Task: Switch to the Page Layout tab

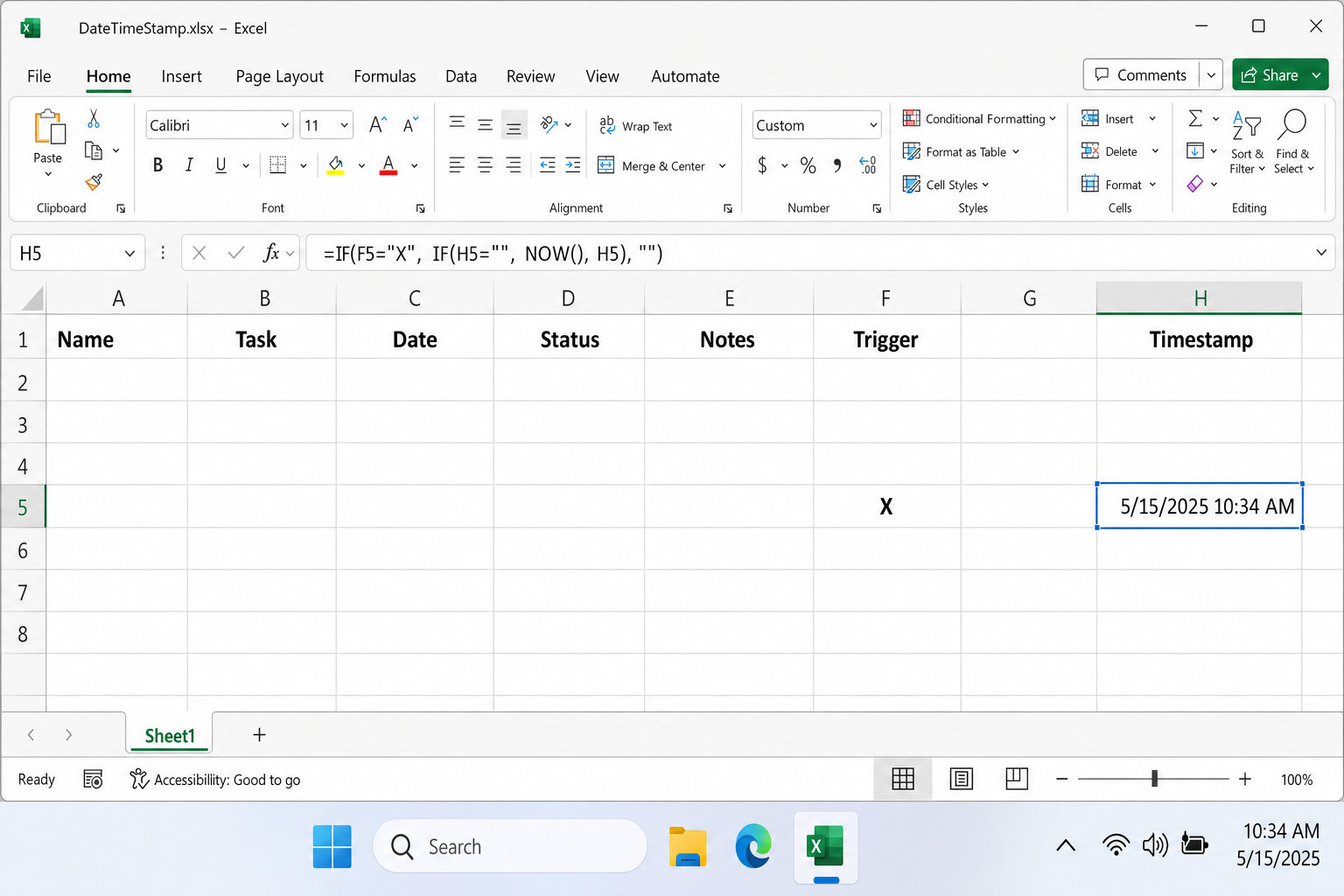Action: [279, 76]
